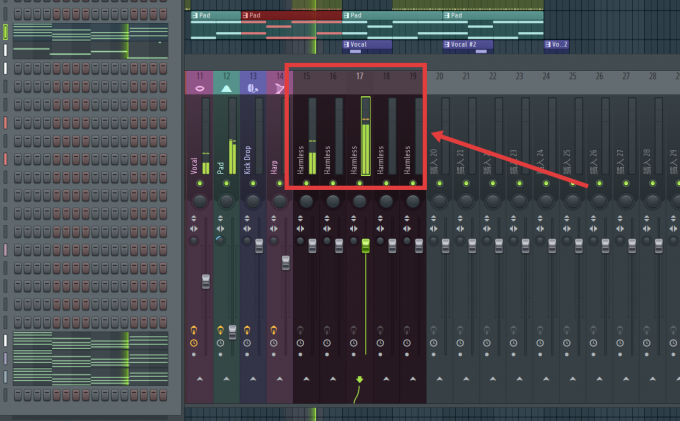Click the send arrow under Vocal track 11

(x=199, y=379)
